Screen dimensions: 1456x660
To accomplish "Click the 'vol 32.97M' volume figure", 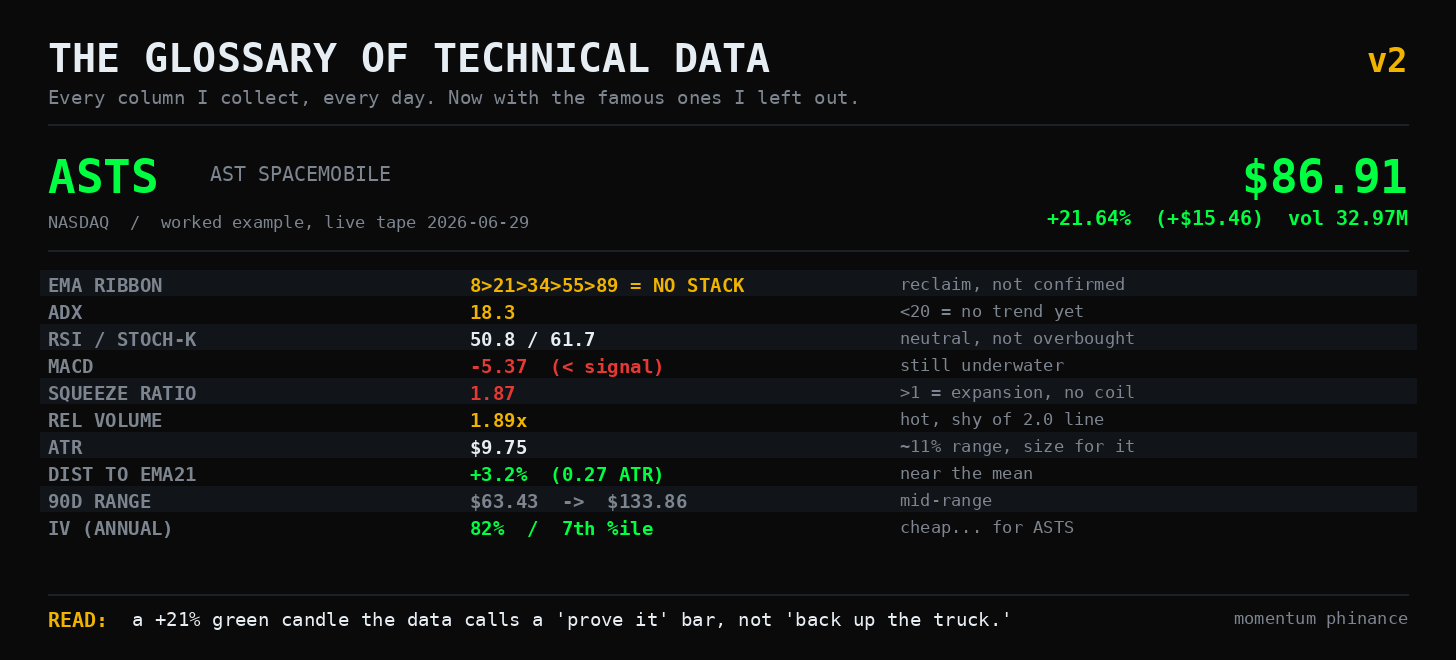I will point(1348,218).
